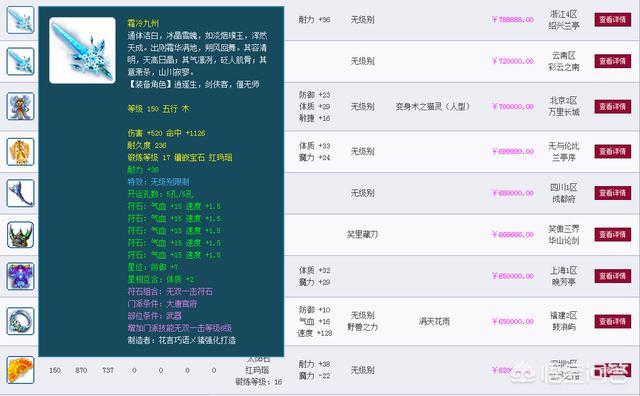Click the price ¥680000.00
The image size is (640, 396).
513,193
